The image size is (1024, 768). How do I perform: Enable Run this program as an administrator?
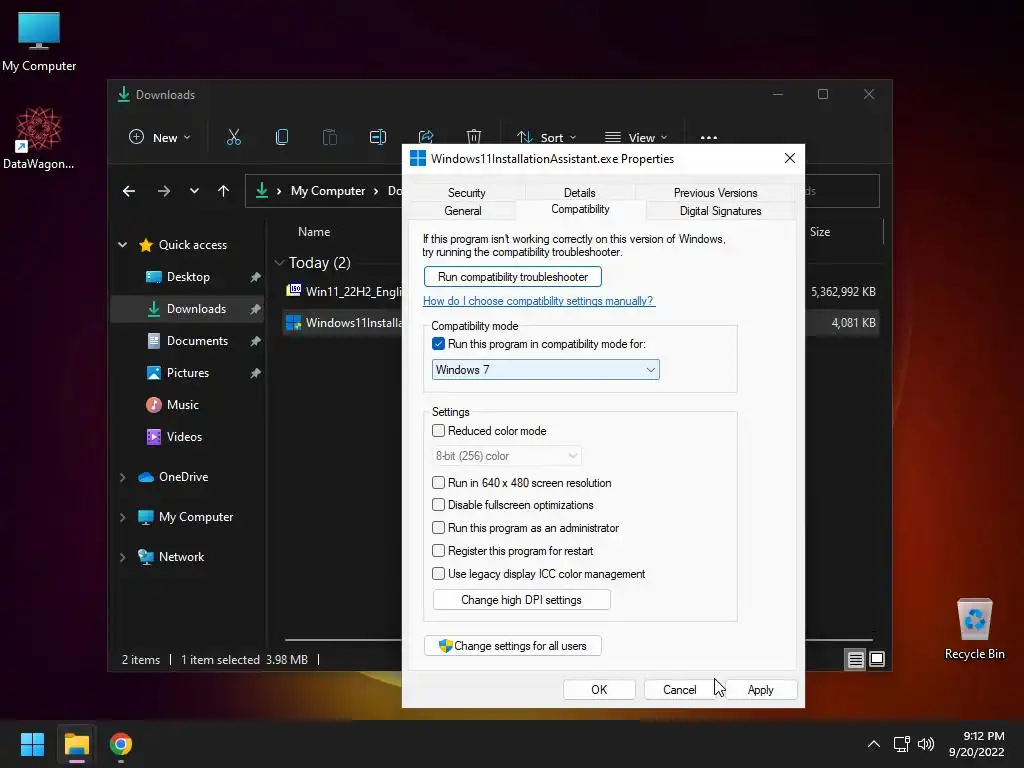pyautogui.click(x=438, y=527)
